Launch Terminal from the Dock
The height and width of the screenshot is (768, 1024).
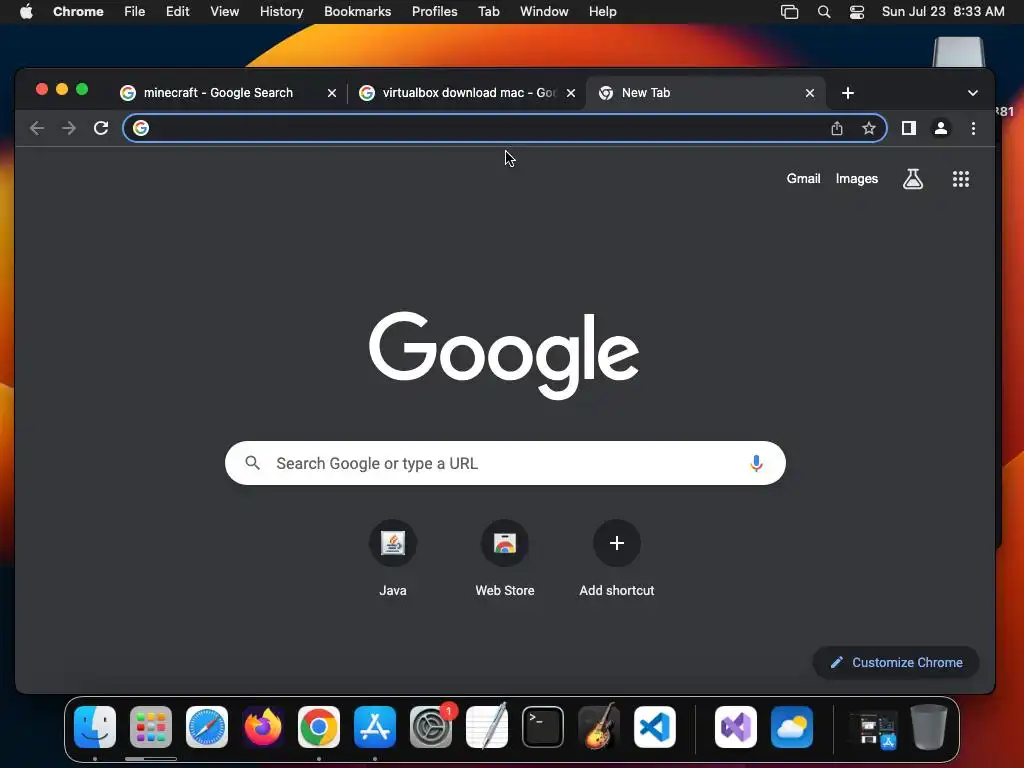click(543, 727)
